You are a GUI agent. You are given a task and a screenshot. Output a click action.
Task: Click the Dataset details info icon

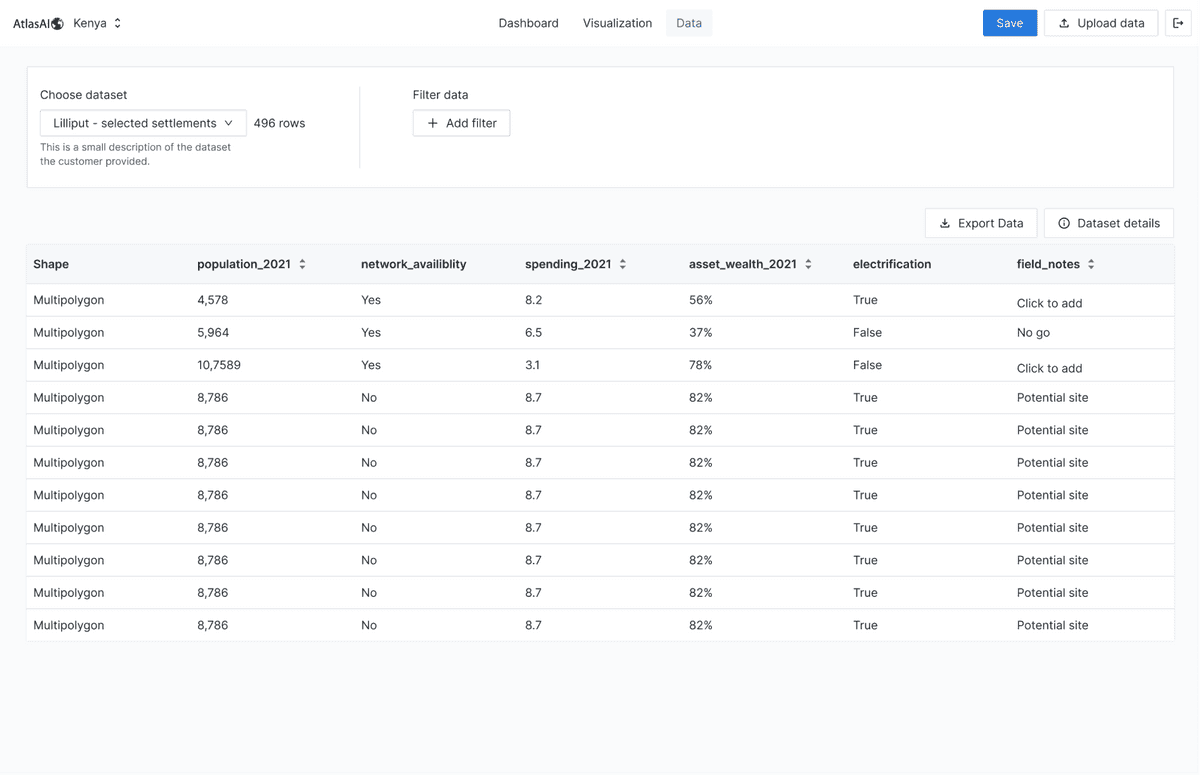1064,223
